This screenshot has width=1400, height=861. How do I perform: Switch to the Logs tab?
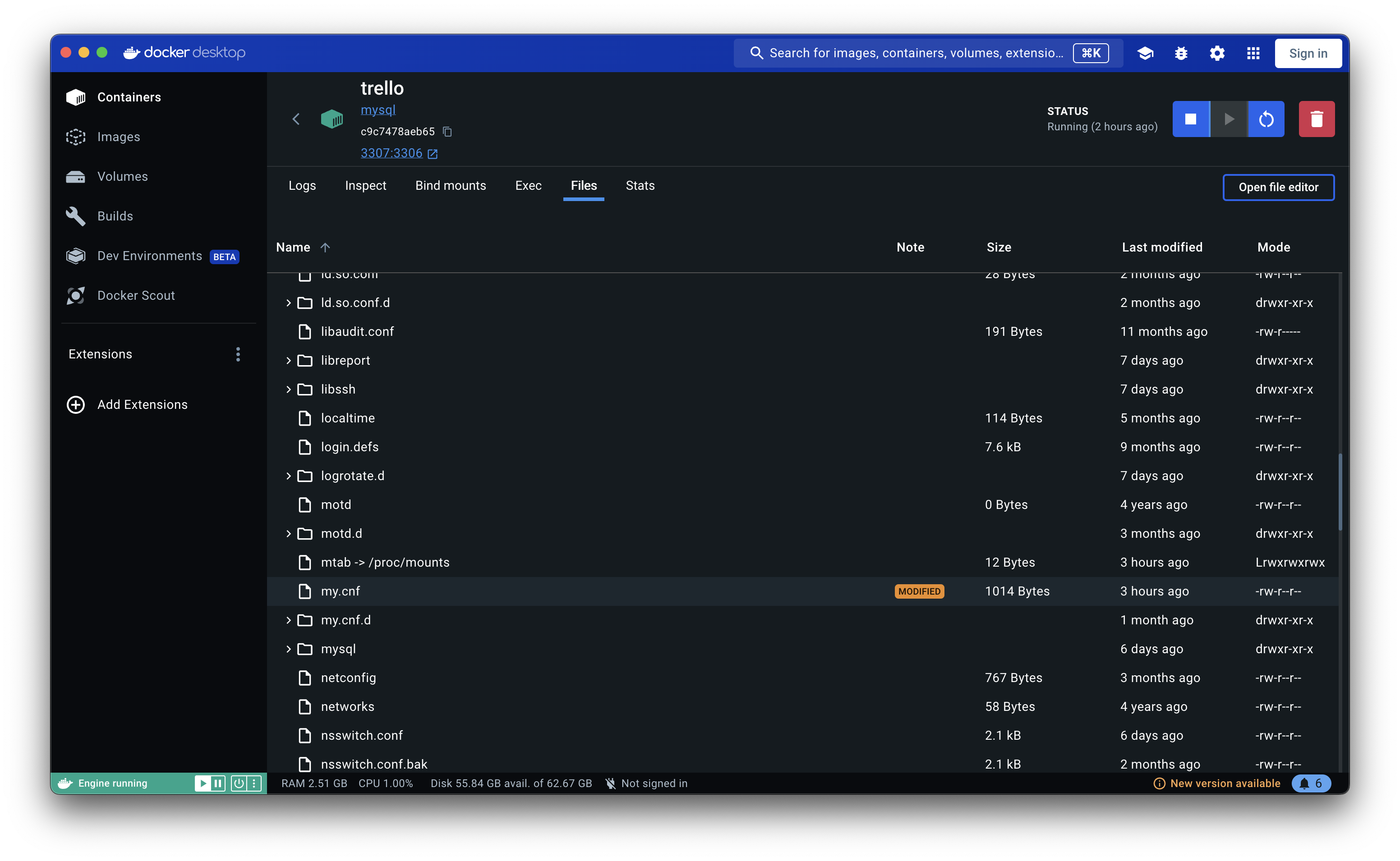[302, 186]
